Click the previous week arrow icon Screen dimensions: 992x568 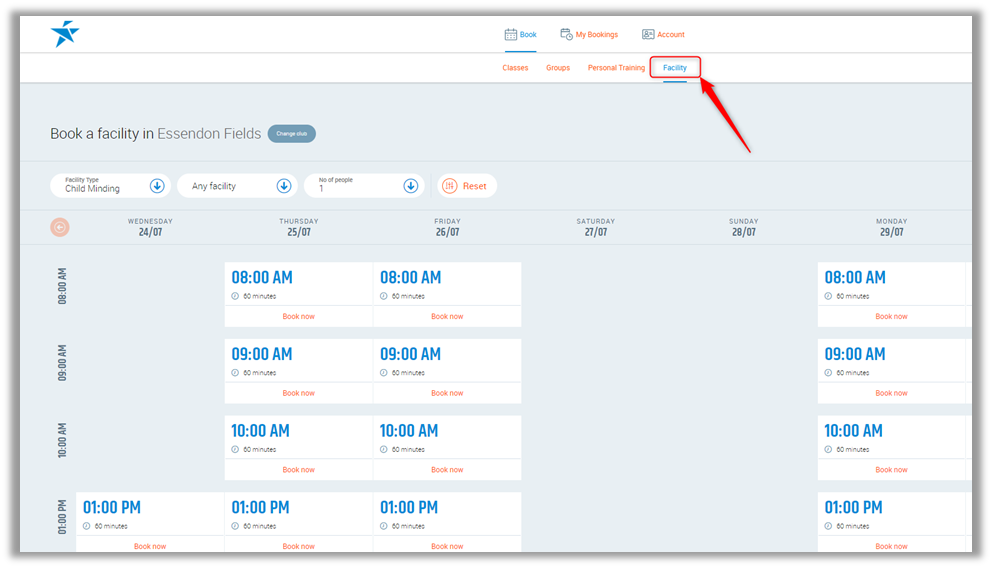point(60,227)
